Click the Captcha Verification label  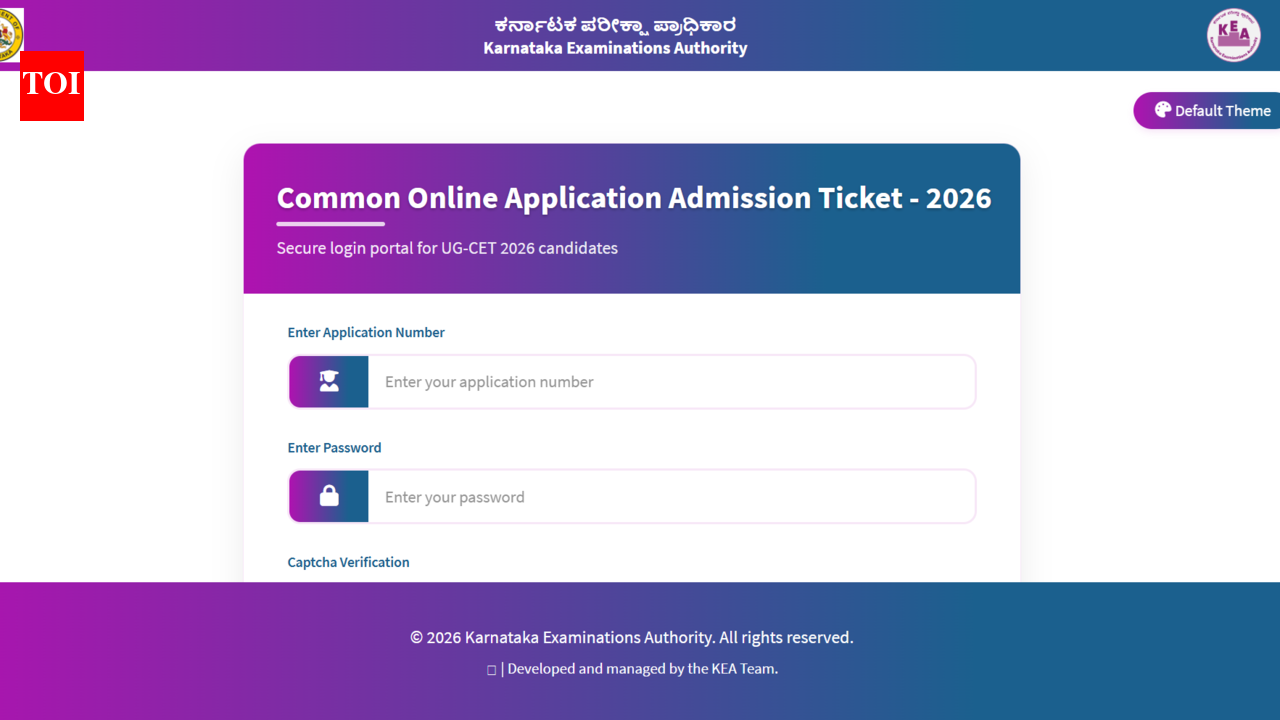click(348, 563)
